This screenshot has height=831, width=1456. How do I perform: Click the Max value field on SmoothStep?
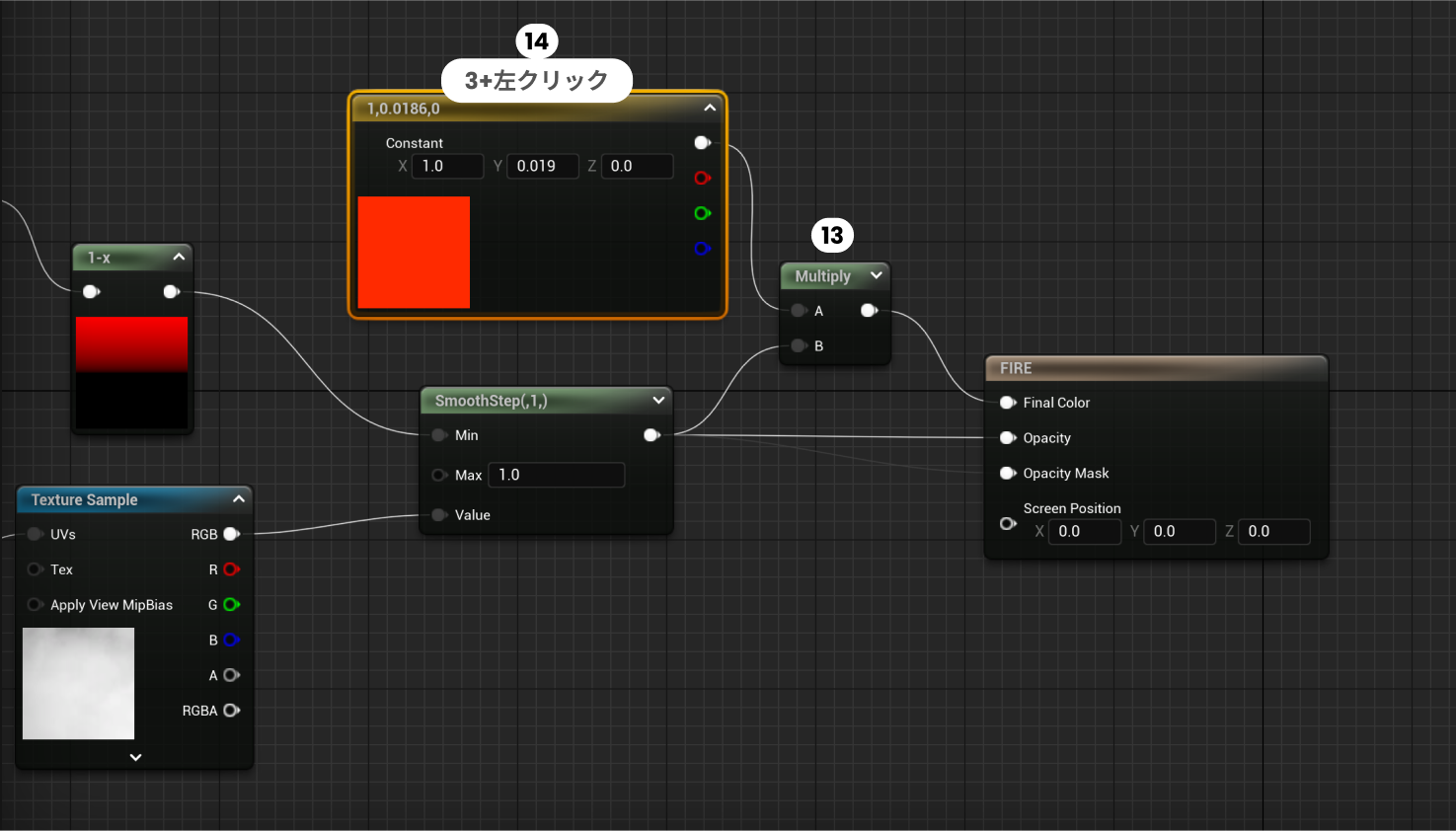pyautogui.click(x=556, y=475)
